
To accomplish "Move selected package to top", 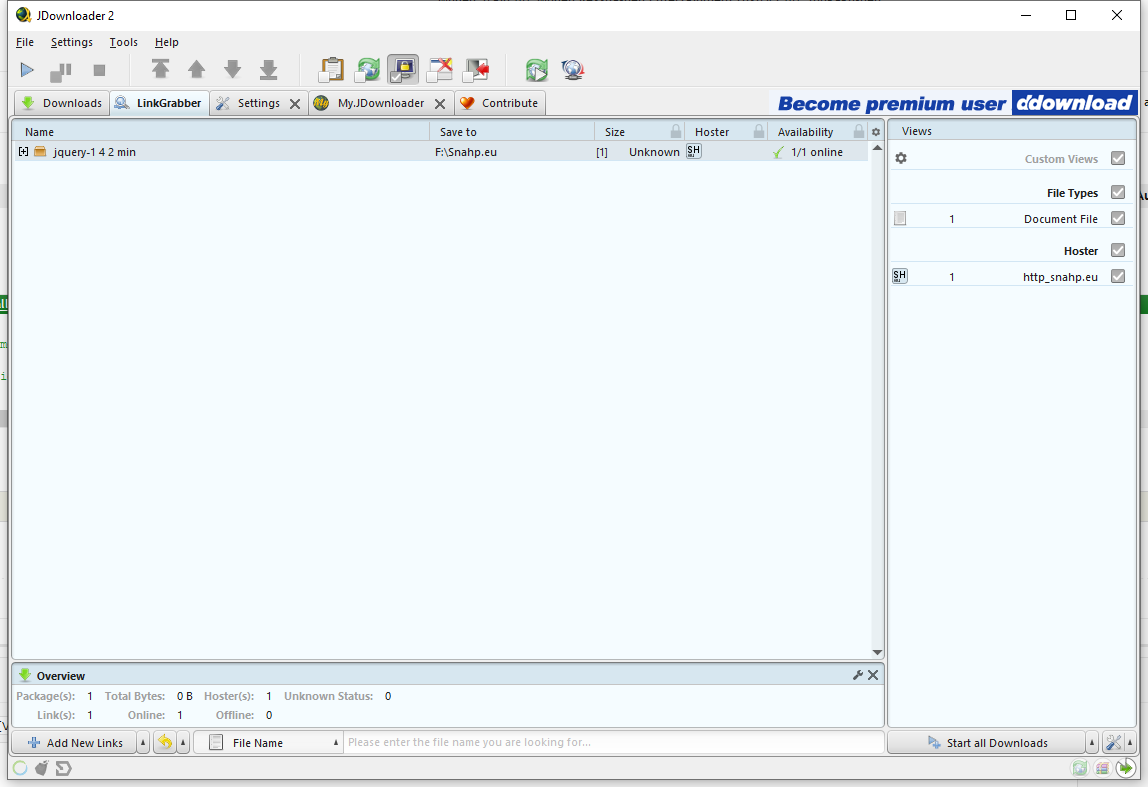I will pyautogui.click(x=160, y=70).
